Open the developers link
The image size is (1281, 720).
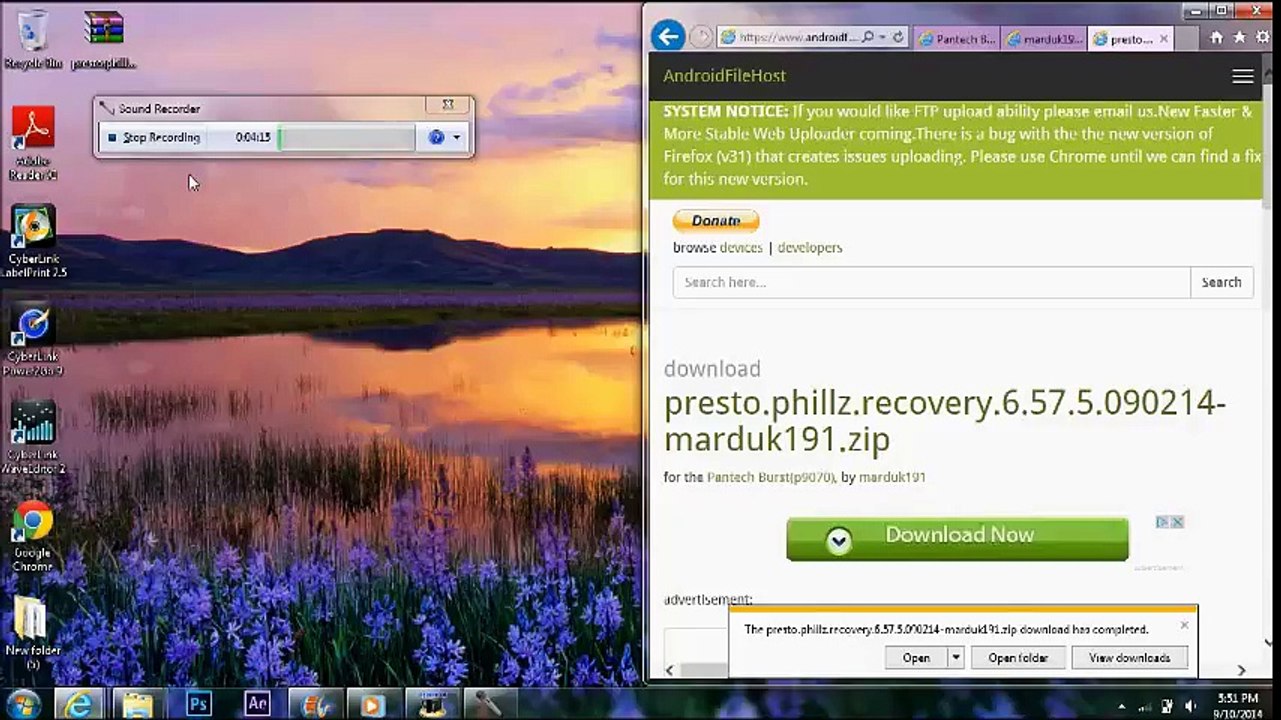click(x=810, y=248)
